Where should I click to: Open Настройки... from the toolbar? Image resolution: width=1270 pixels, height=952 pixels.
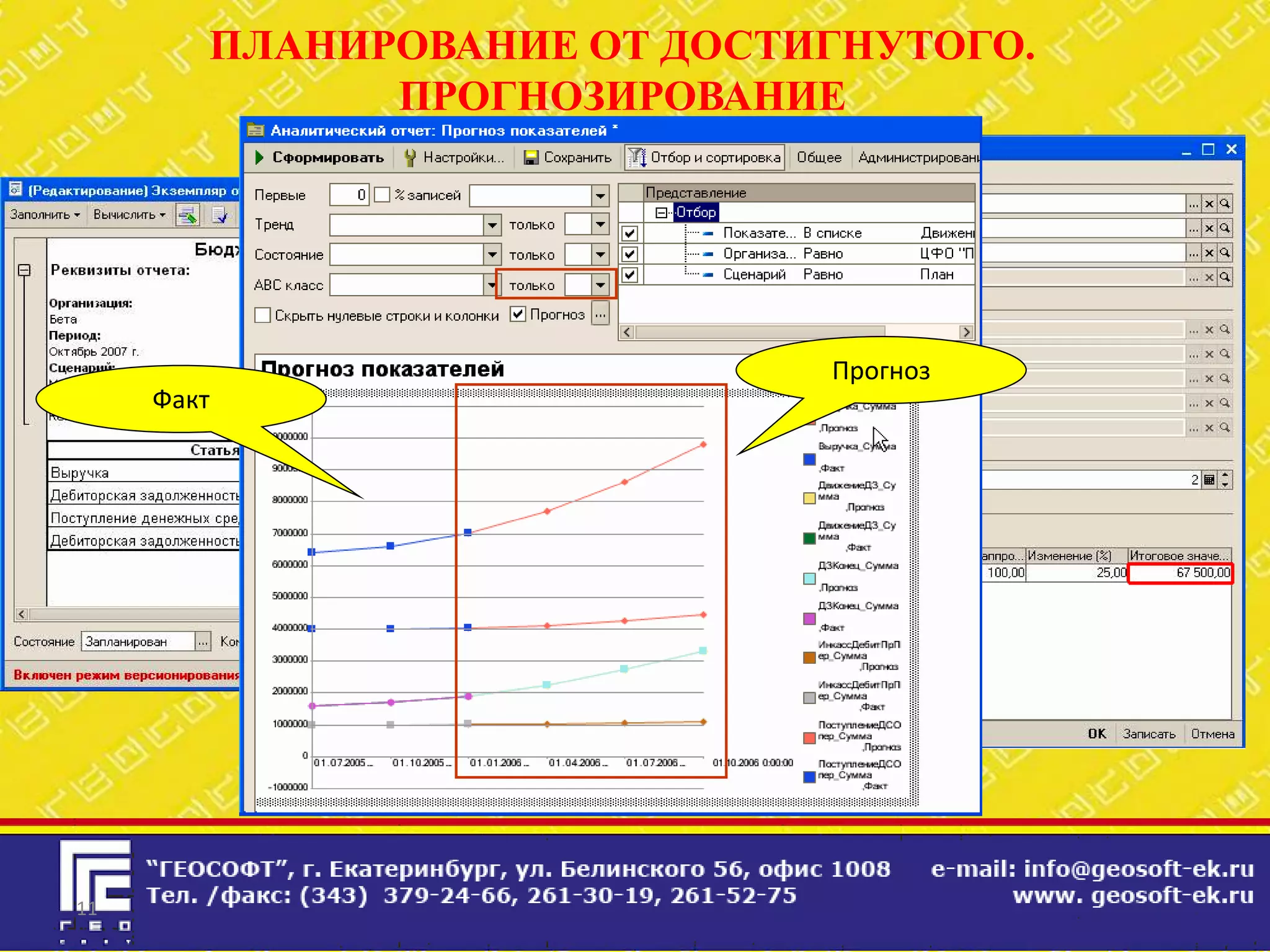coord(454,157)
